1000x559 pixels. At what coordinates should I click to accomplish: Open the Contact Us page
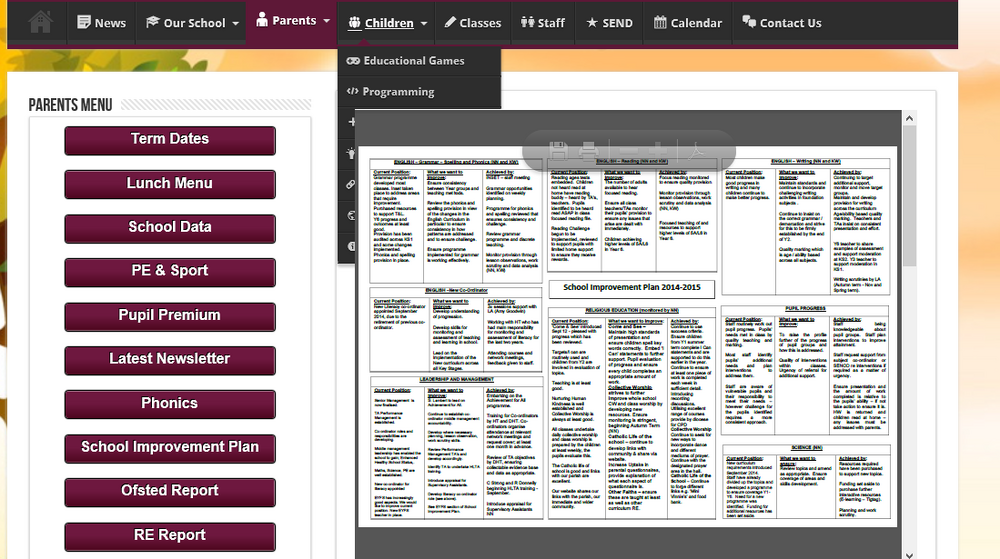781,23
